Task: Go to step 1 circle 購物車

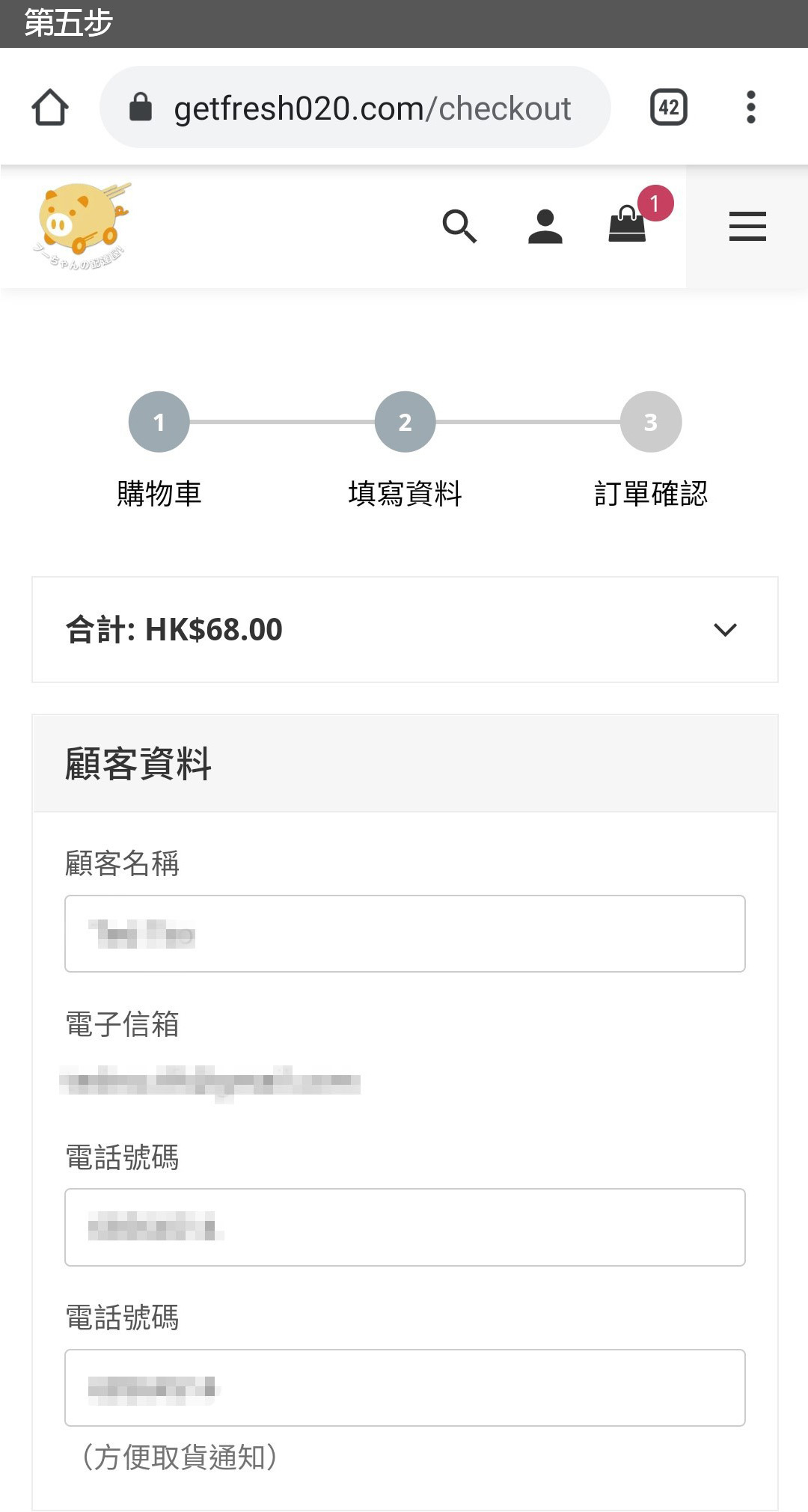Action: [x=159, y=422]
